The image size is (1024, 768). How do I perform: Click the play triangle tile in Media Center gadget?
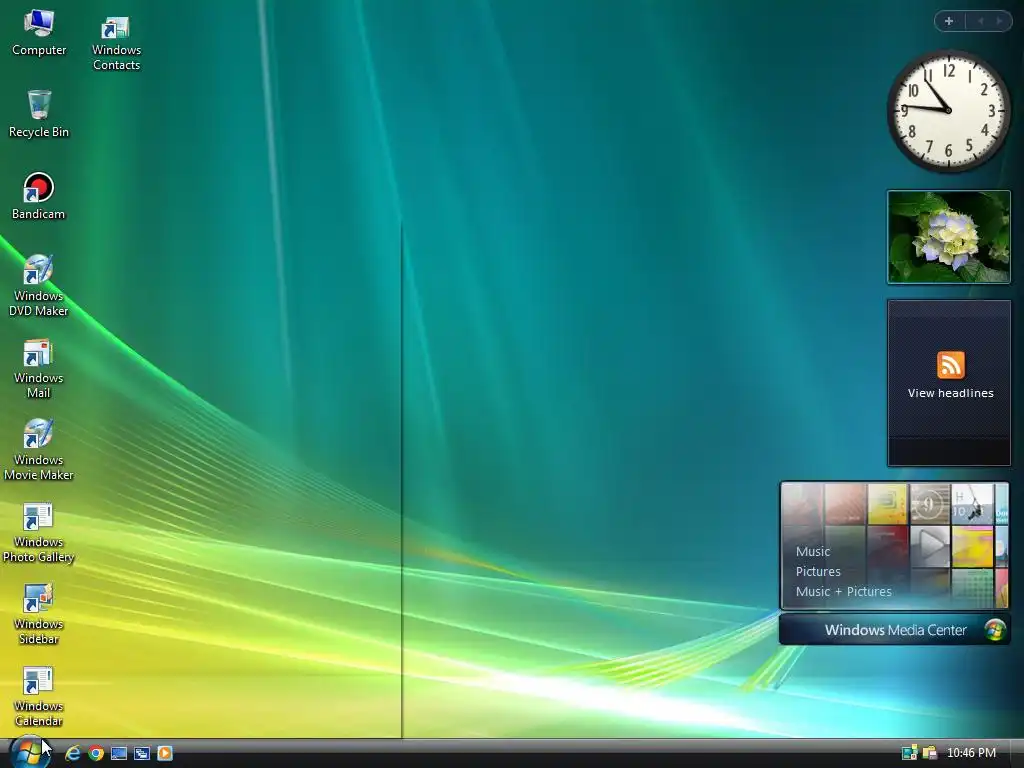930,545
